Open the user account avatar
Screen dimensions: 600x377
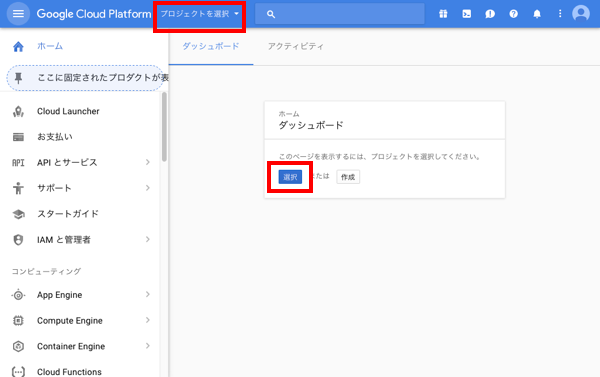(x=581, y=14)
